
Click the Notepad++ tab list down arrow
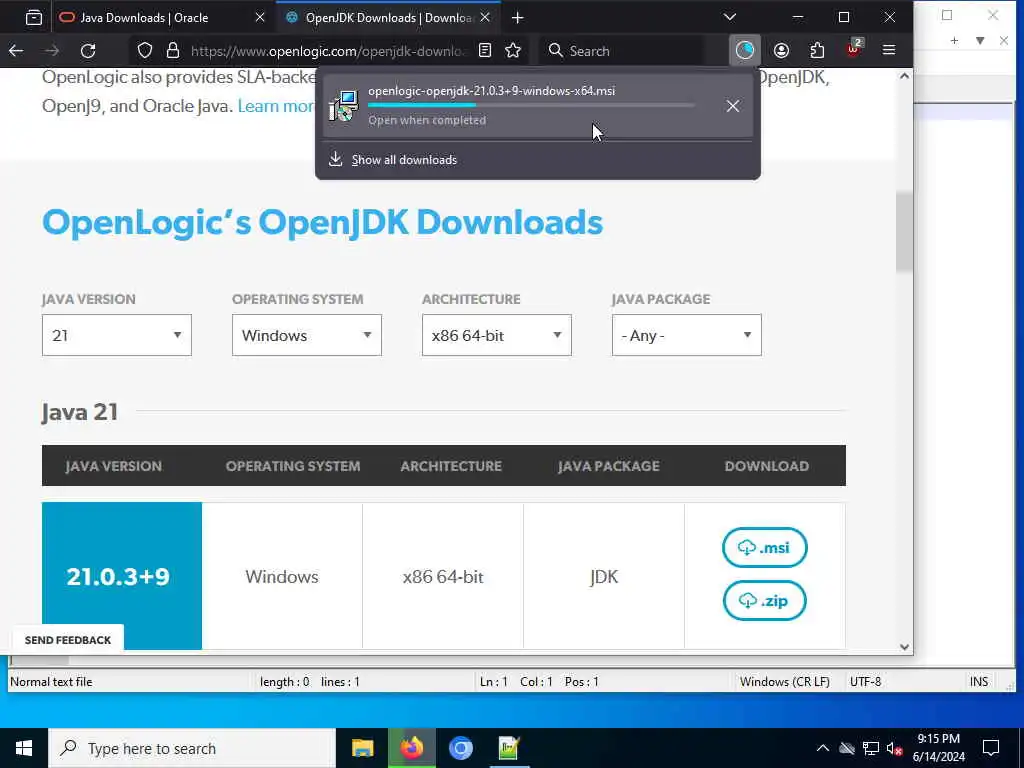(x=980, y=40)
